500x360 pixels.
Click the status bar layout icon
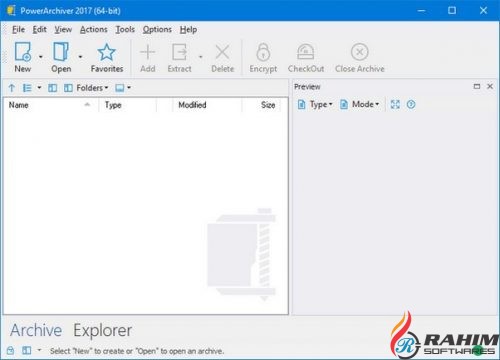click(27, 351)
